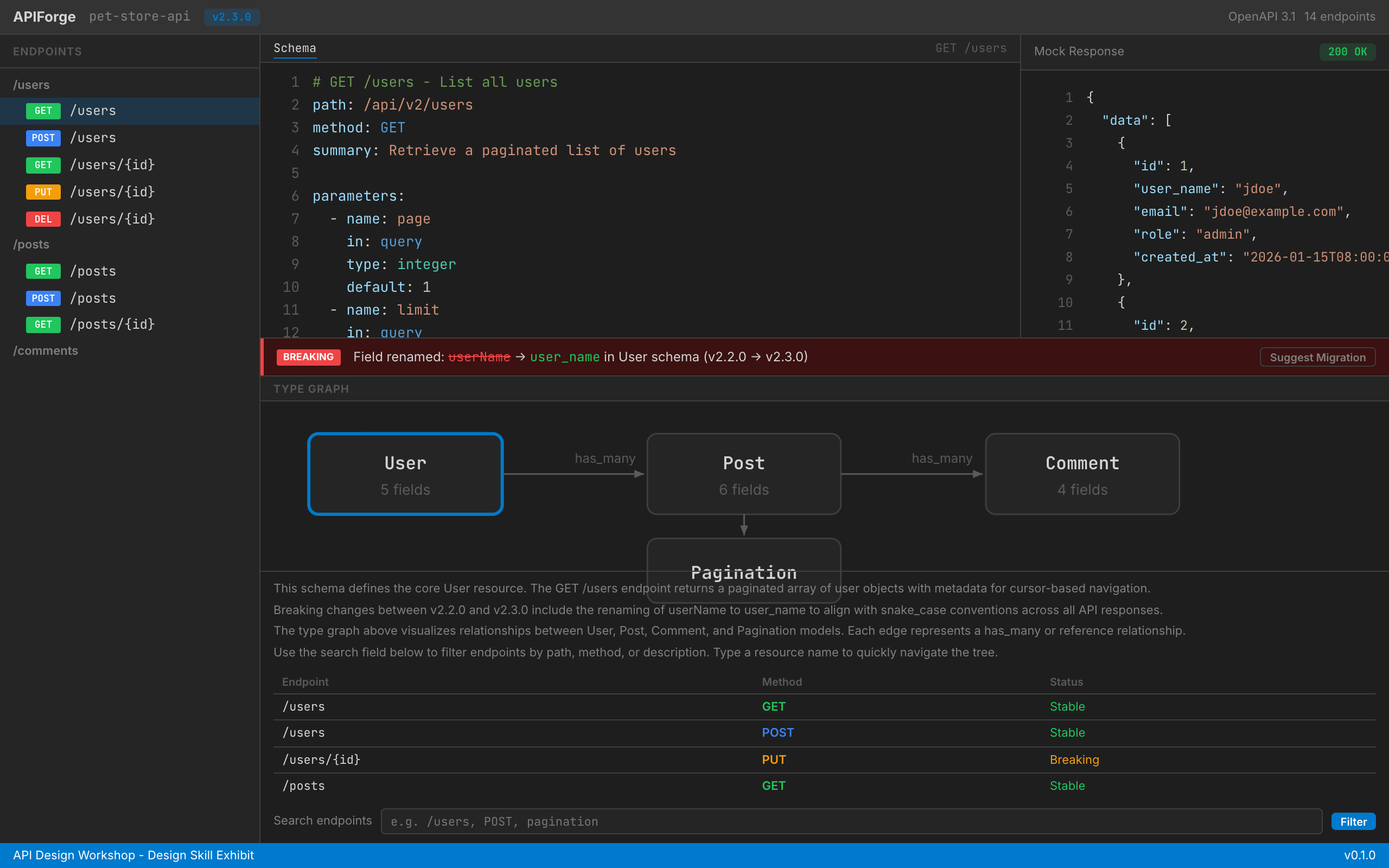Screen dimensions: 1389x868
Task: Click the 200 OK status badge
Action: 1348,51
